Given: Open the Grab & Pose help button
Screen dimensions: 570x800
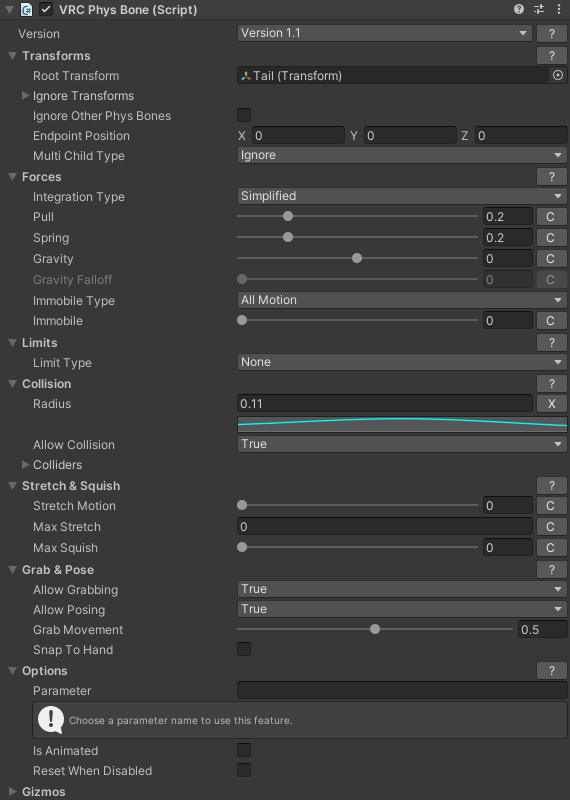Looking at the screenshot, I should coord(552,569).
